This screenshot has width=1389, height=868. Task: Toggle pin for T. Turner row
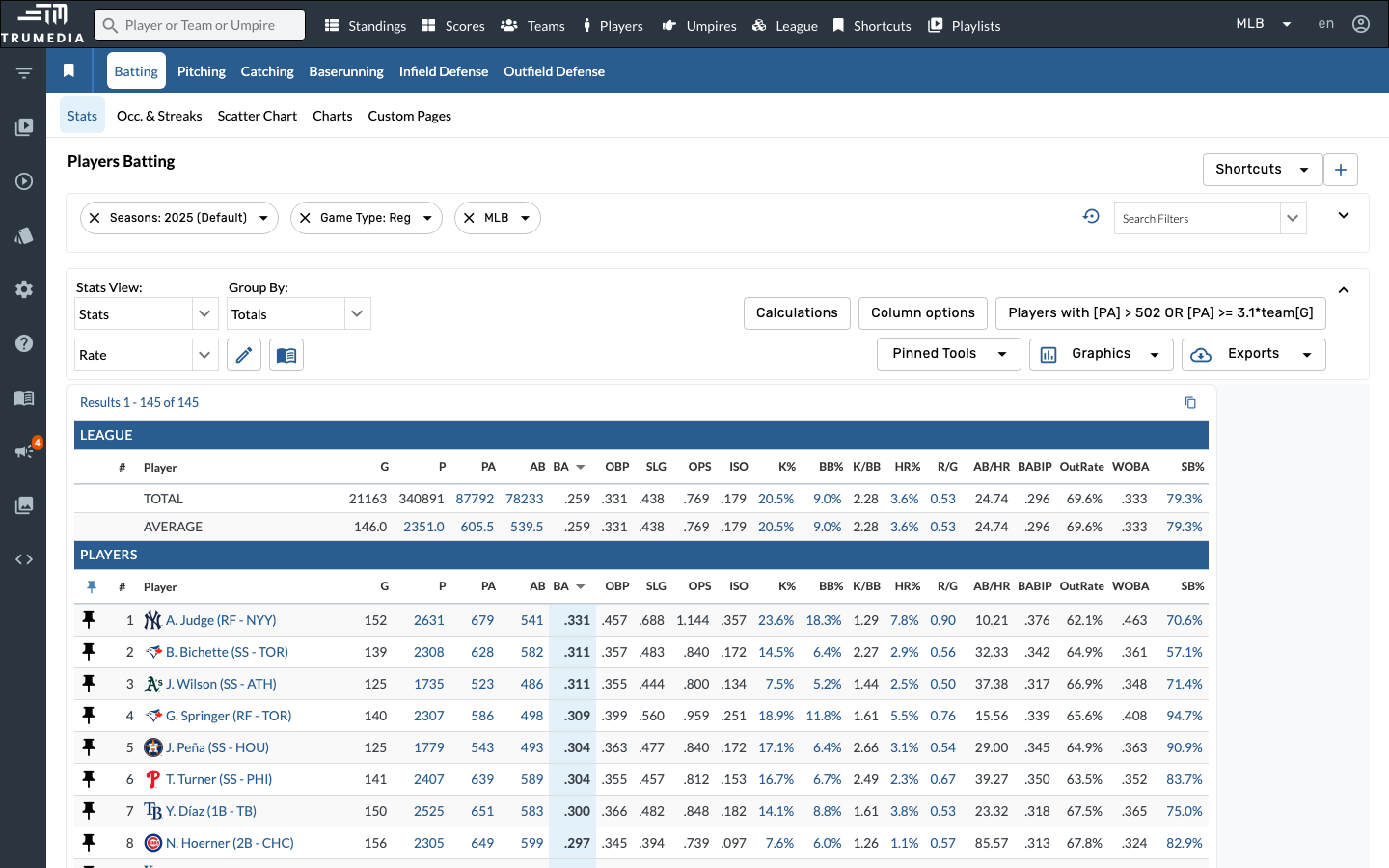tap(89, 779)
